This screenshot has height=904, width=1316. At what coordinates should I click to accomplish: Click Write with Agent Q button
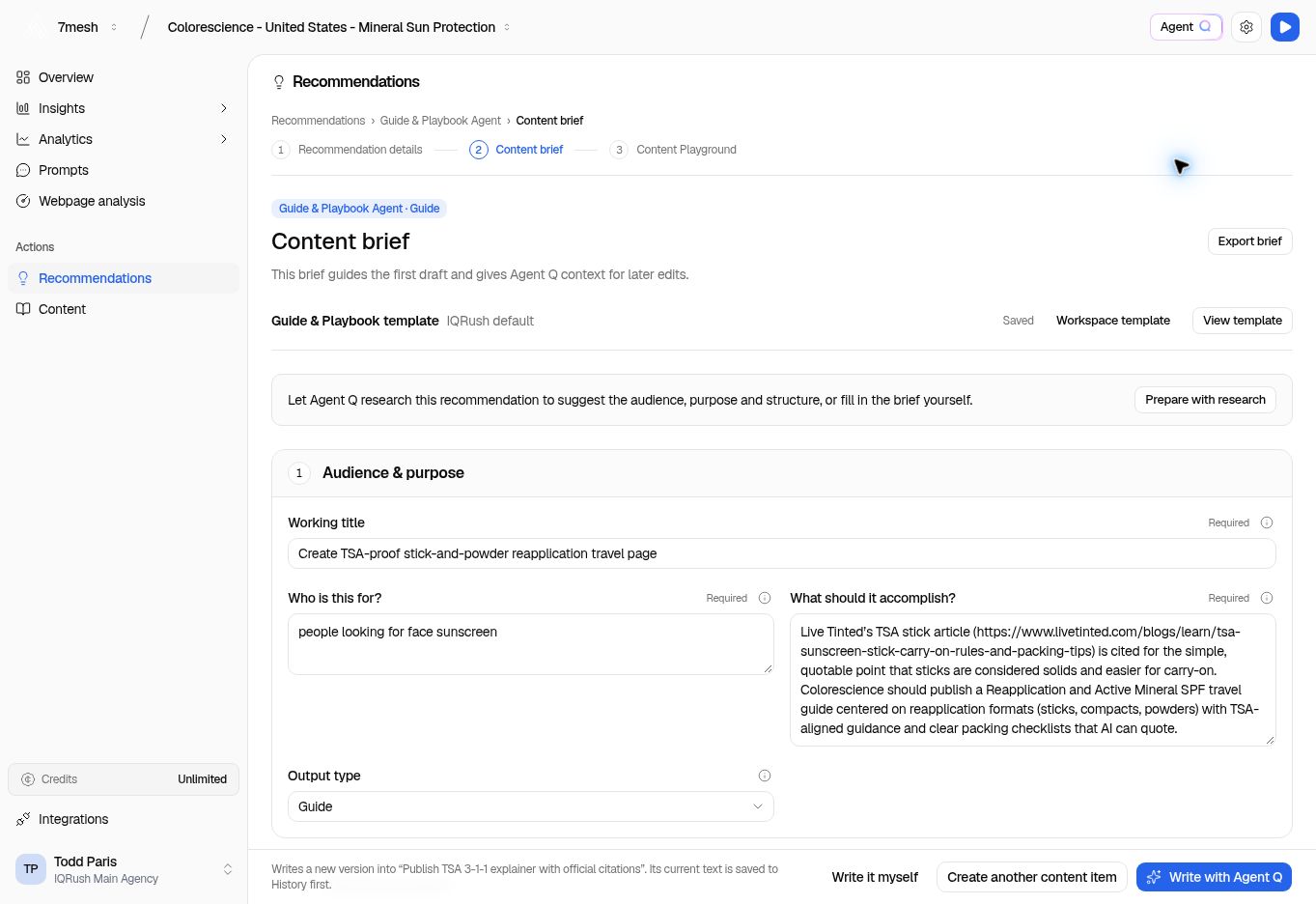click(1214, 877)
